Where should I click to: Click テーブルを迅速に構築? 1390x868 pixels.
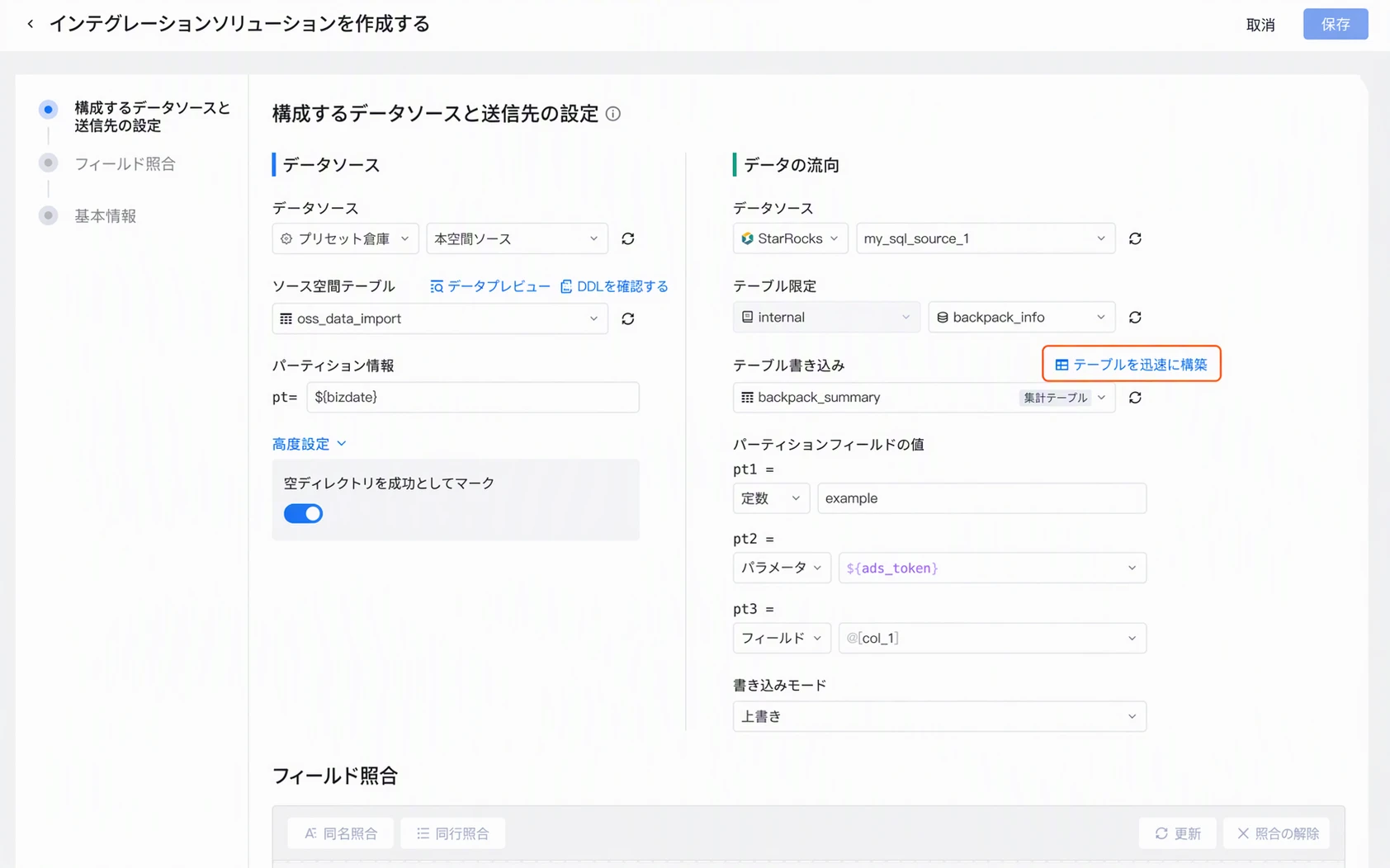pos(1131,364)
